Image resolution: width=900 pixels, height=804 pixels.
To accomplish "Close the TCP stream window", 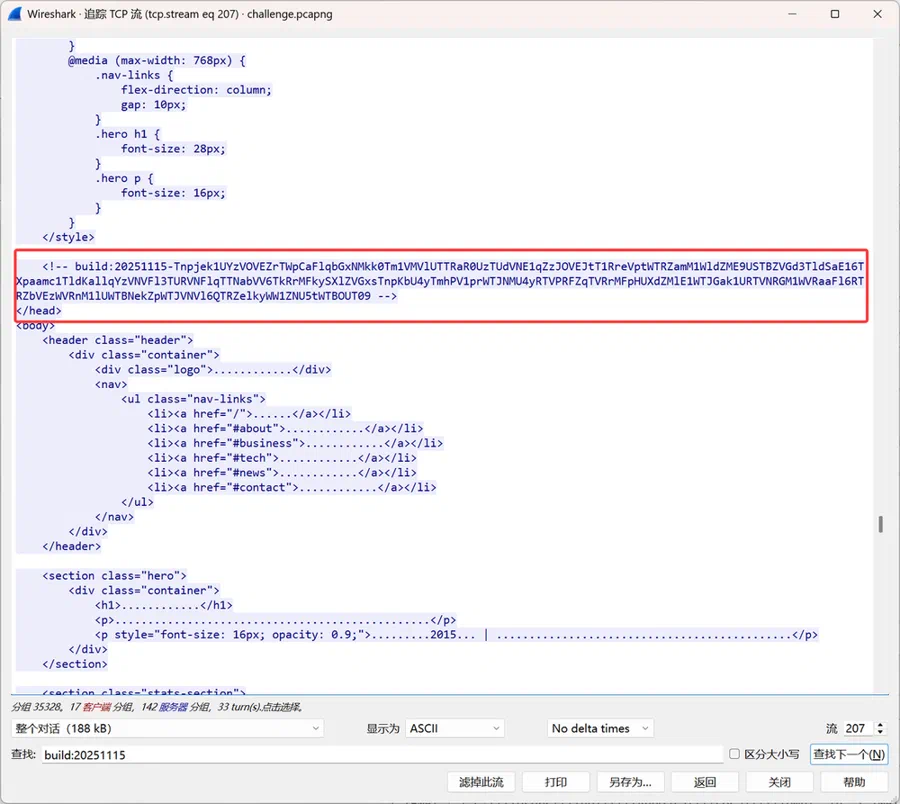I will pyautogui.click(x=877, y=14).
